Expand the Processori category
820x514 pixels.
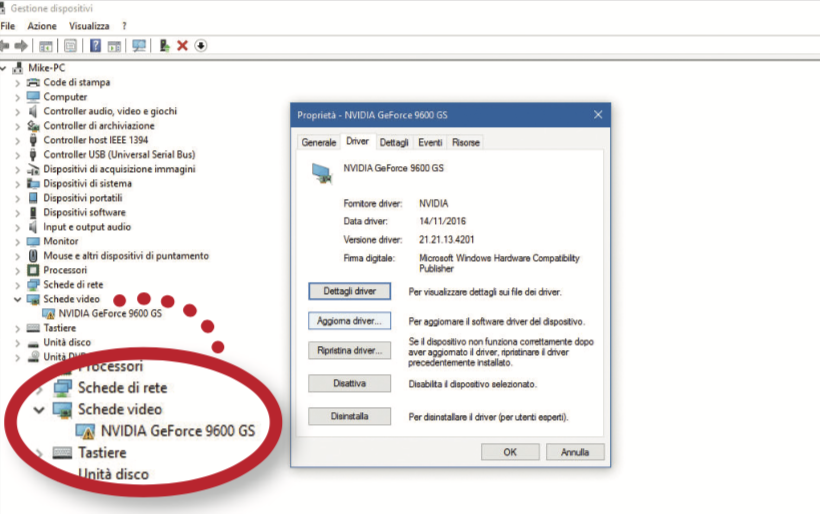click(x=18, y=270)
